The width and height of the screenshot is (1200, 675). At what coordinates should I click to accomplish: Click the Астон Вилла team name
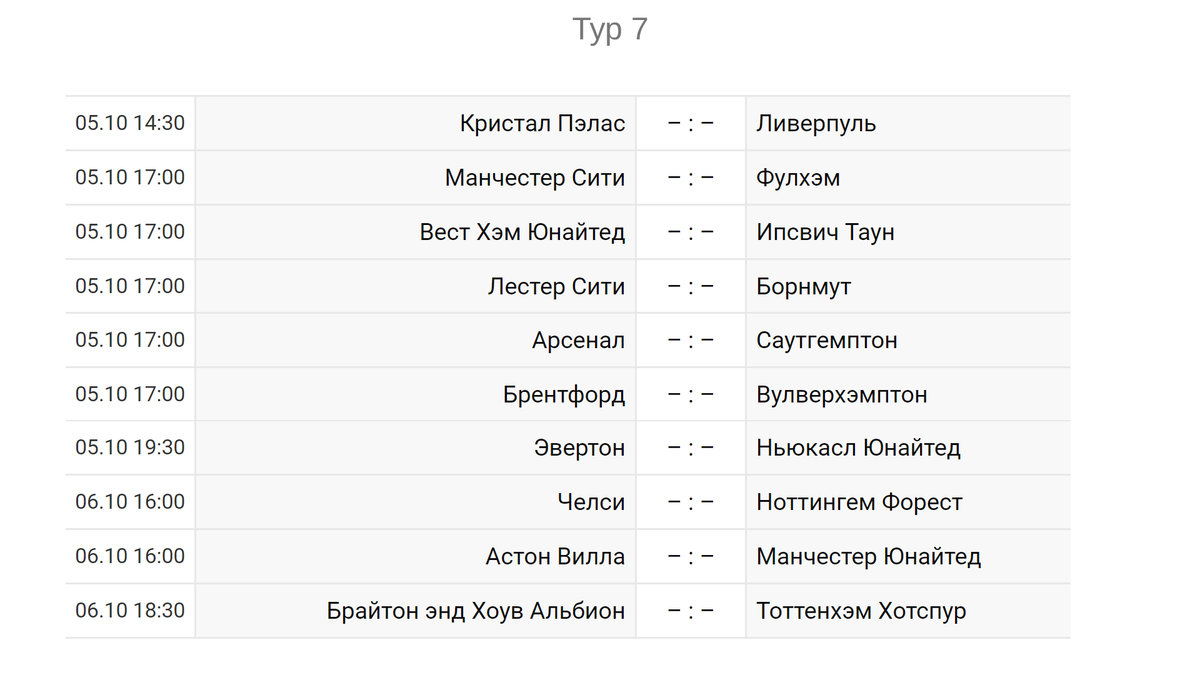[x=555, y=556]
